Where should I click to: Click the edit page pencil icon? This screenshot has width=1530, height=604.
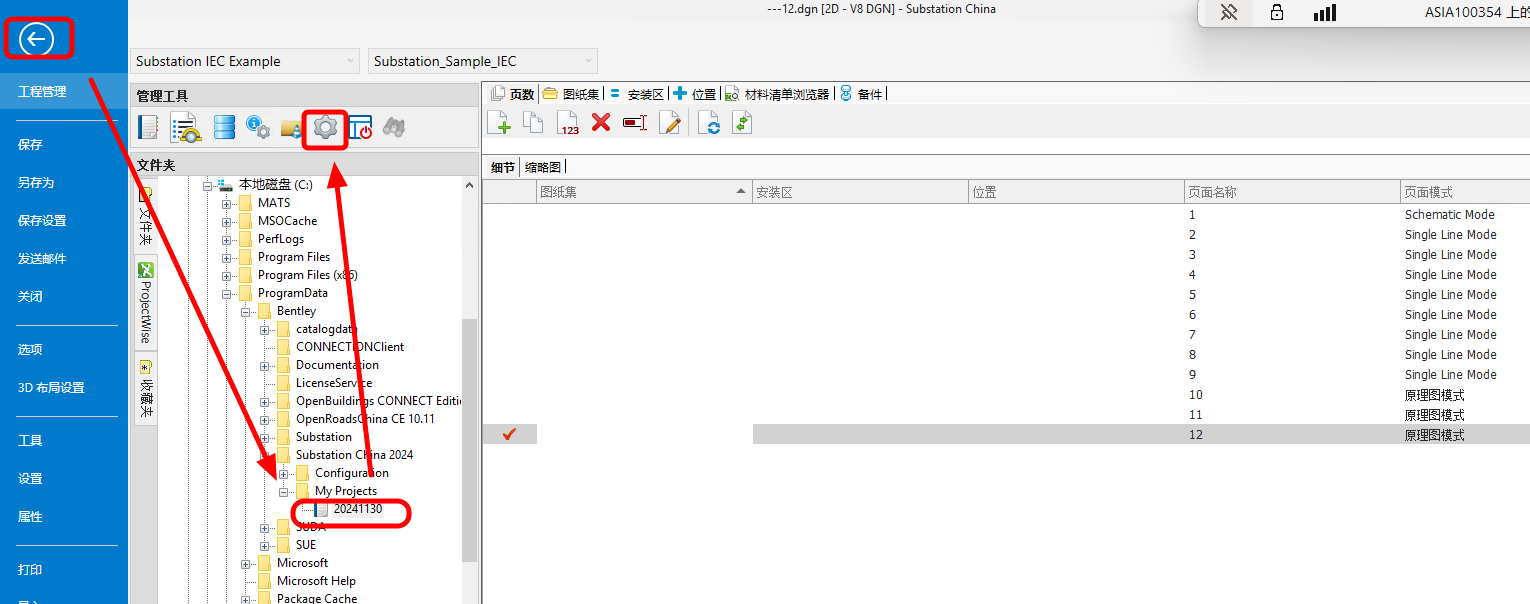click(x=670, y=123)
